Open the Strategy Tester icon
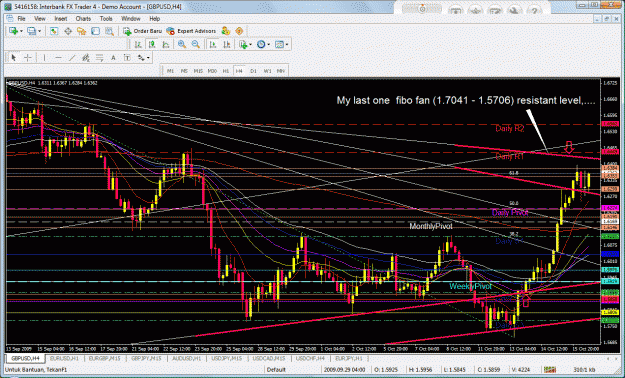The width and height of the screenshot is (625, 378). click(x=109, y=31)
